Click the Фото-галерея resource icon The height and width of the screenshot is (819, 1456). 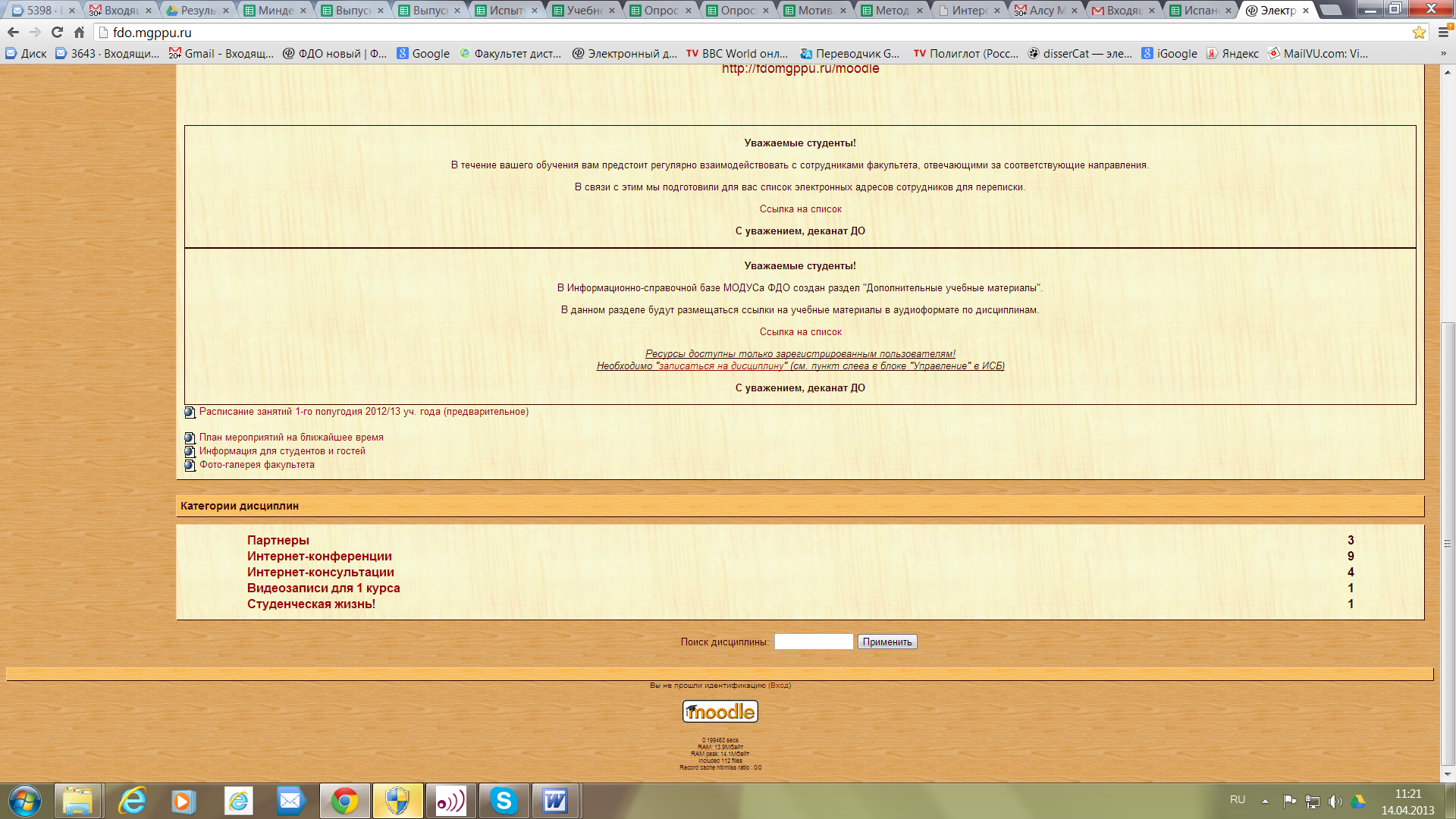click(x=190, y=465)
